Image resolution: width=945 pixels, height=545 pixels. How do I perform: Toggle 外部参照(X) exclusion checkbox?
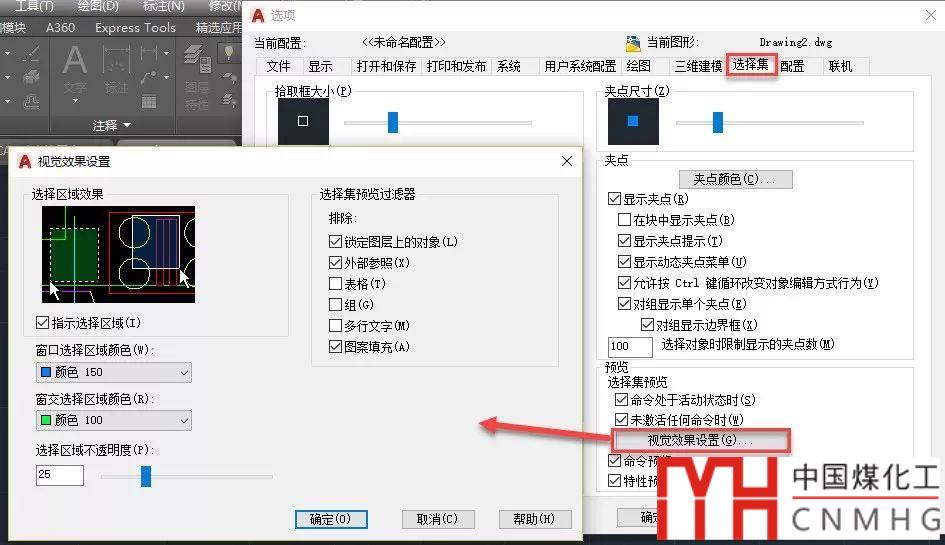point(336,263)
